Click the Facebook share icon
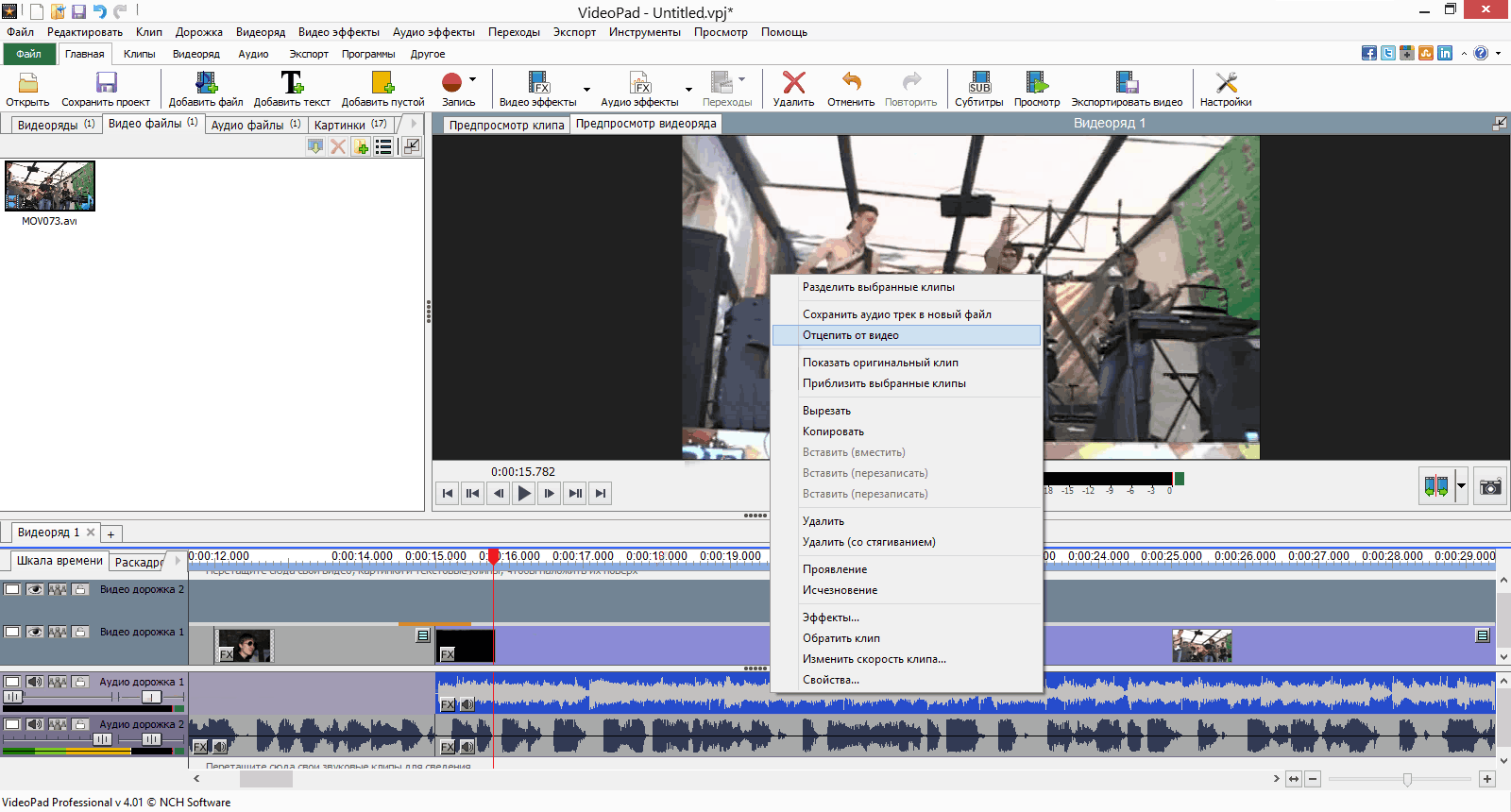1511x812 pixels. pyautogui.click(x=1369, y=53)
